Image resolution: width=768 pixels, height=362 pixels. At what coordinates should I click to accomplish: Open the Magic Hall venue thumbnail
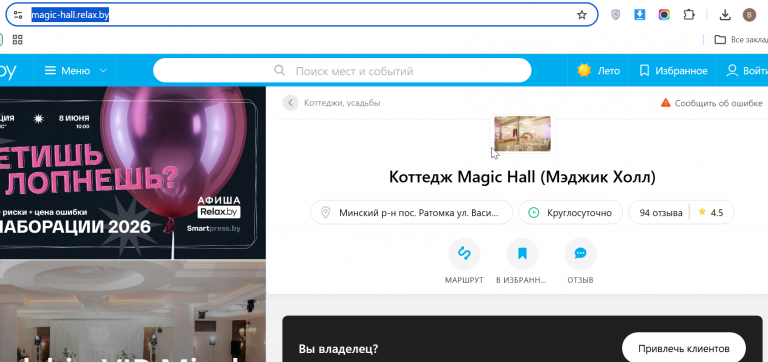[522, 134]
